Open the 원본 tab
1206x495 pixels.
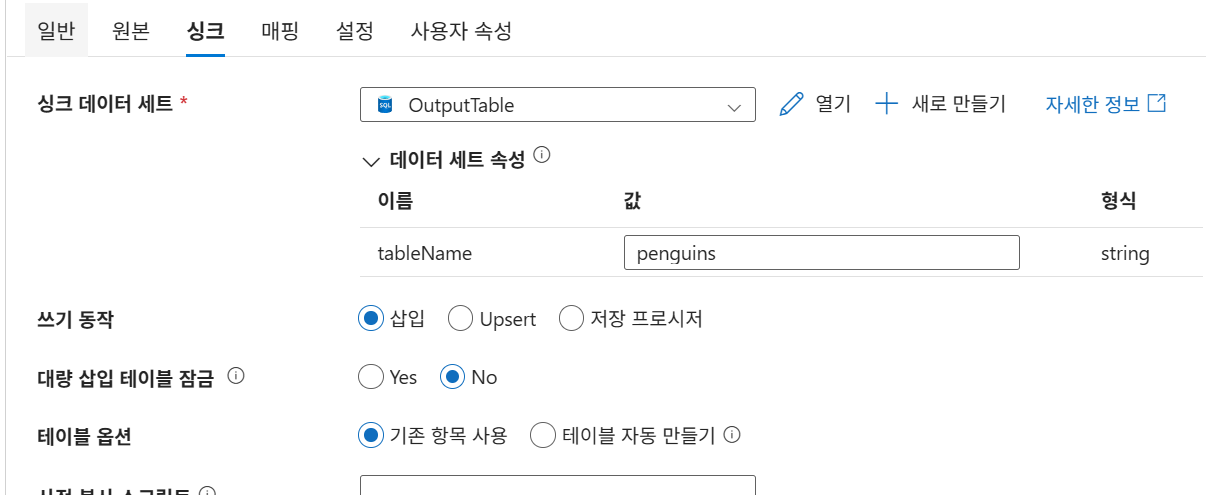131,30
